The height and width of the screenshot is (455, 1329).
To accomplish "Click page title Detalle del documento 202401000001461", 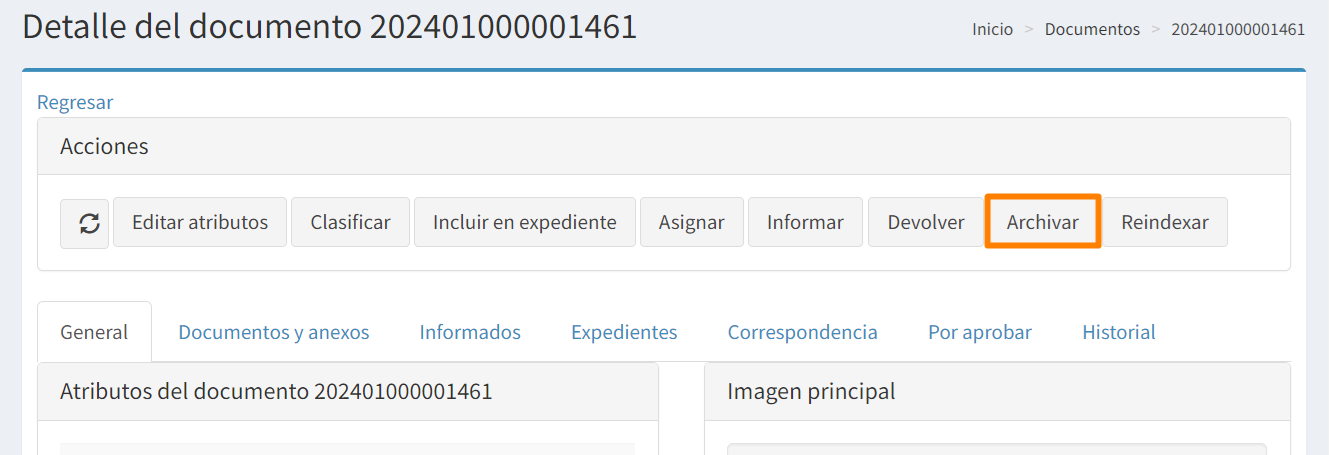I will [330, 27].
